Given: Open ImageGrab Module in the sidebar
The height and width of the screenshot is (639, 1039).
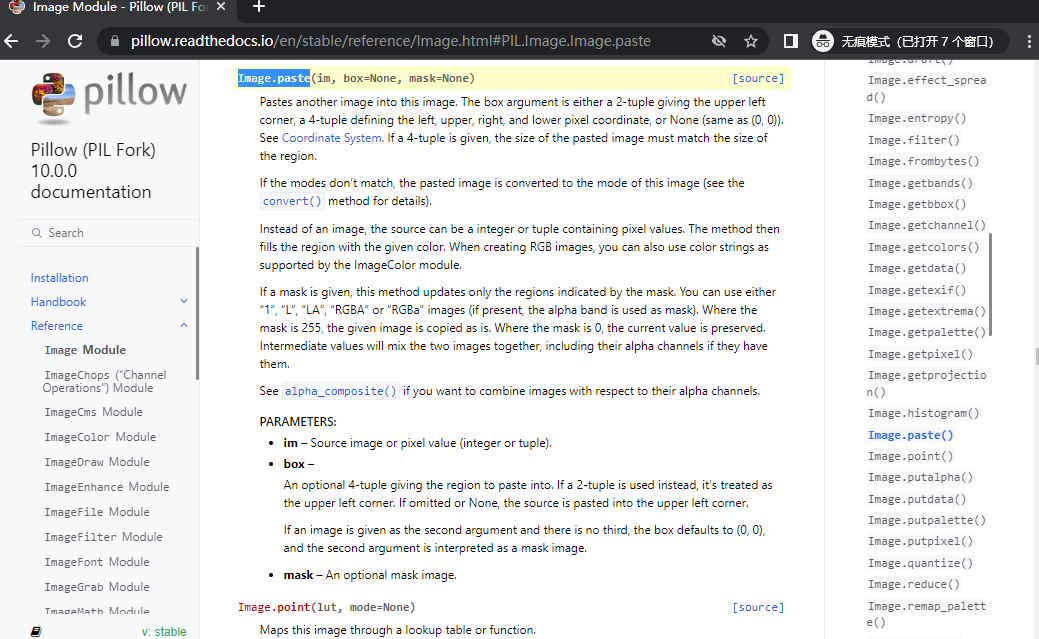Looking at the screenshot, I should coord(97,587).
